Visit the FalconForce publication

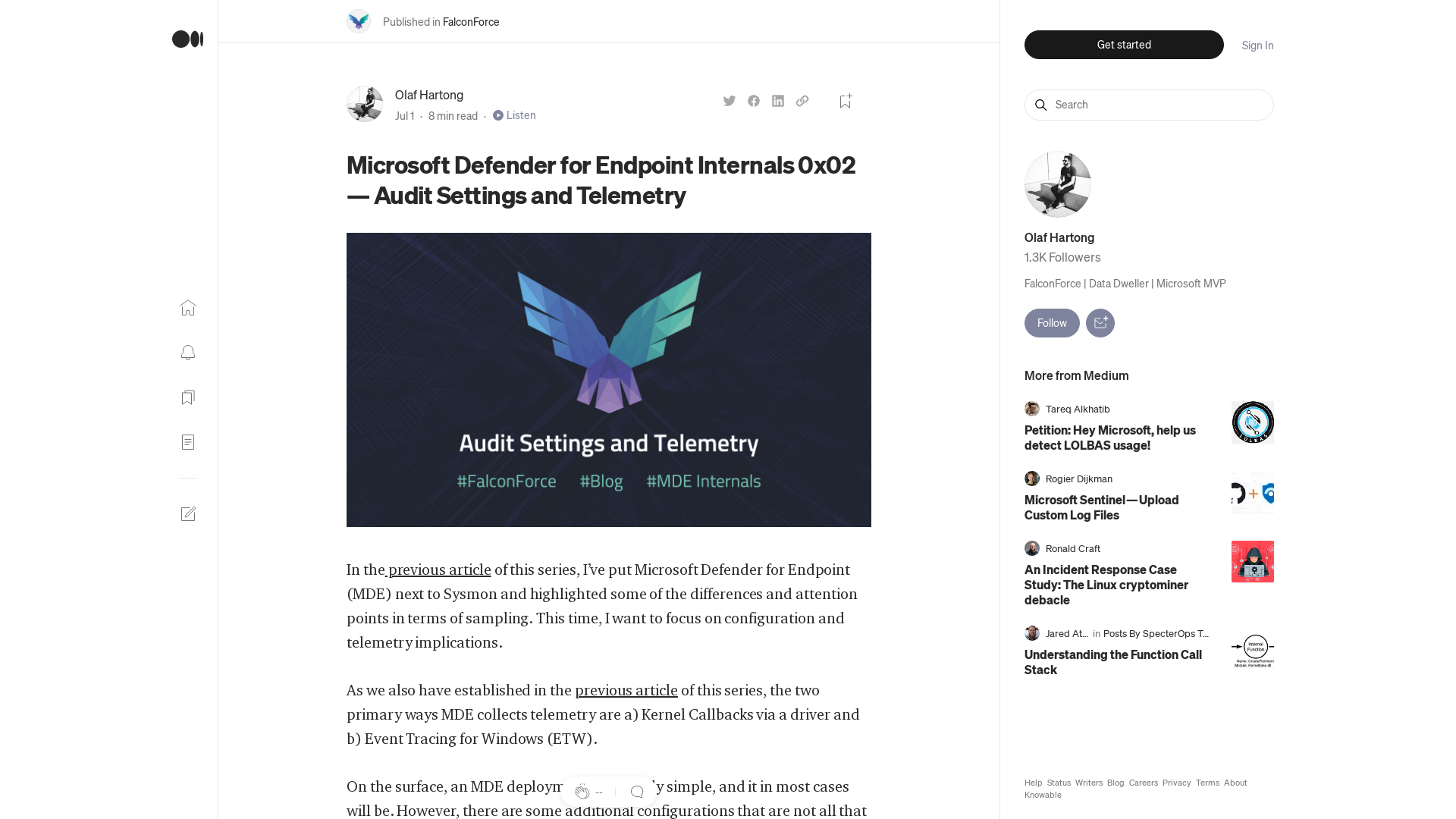tap(472, 22)
